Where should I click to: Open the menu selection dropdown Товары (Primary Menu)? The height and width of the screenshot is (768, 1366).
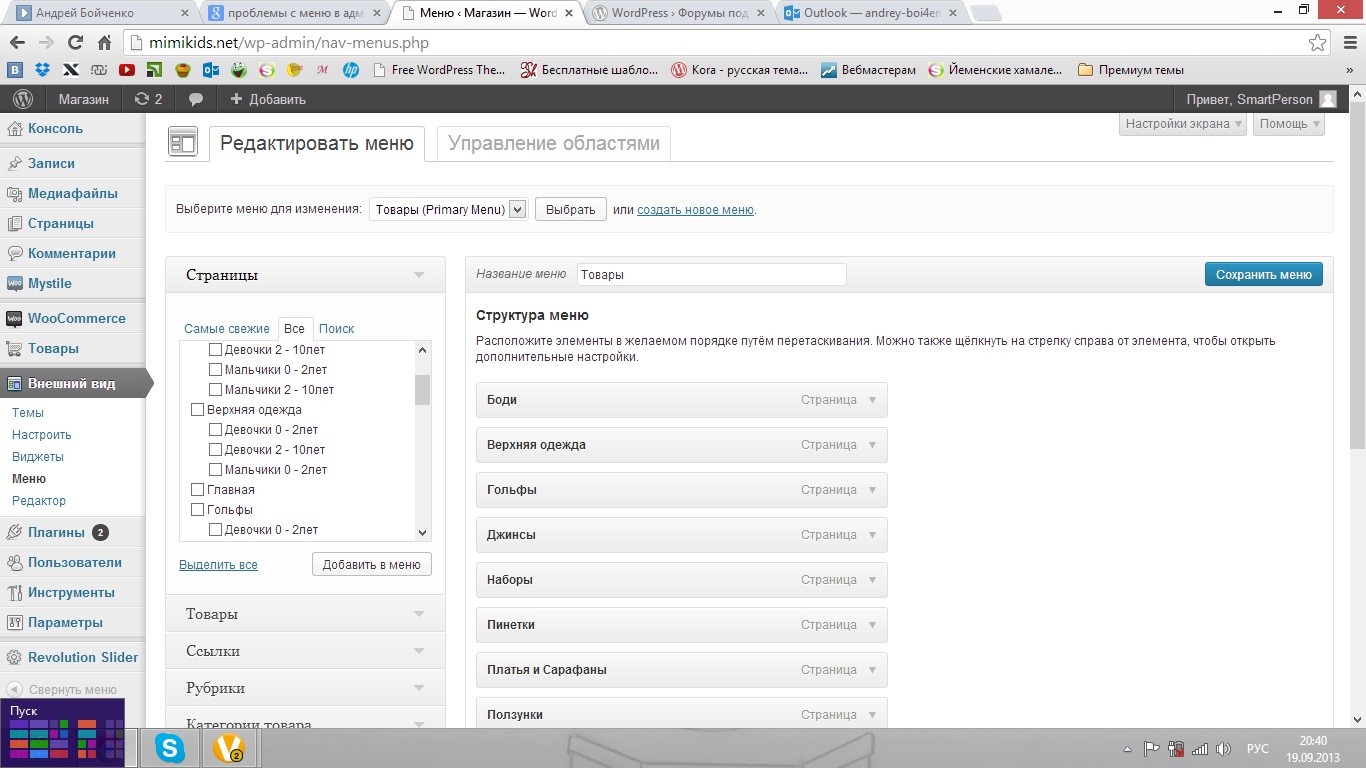[448, 209]
